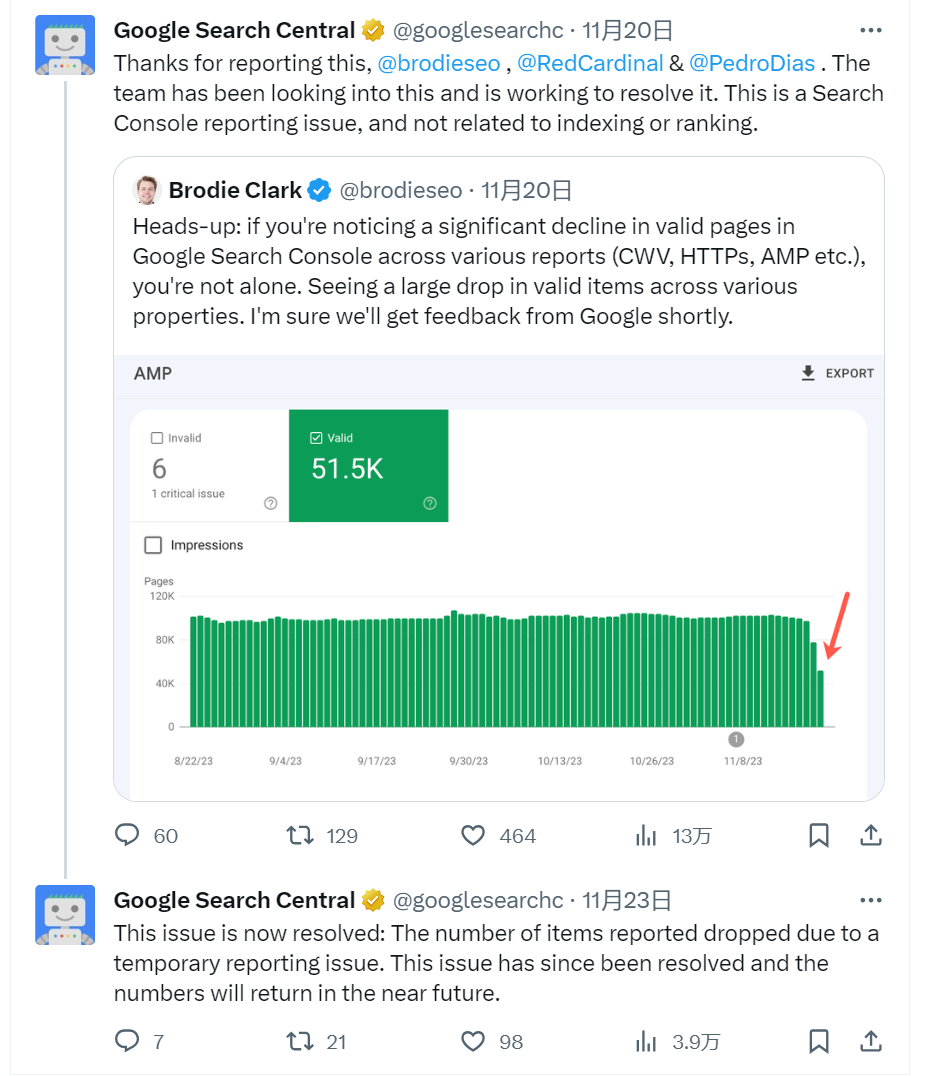Open the @RedCardinal mention link
930x1076 pixels.
coord(590,63)
